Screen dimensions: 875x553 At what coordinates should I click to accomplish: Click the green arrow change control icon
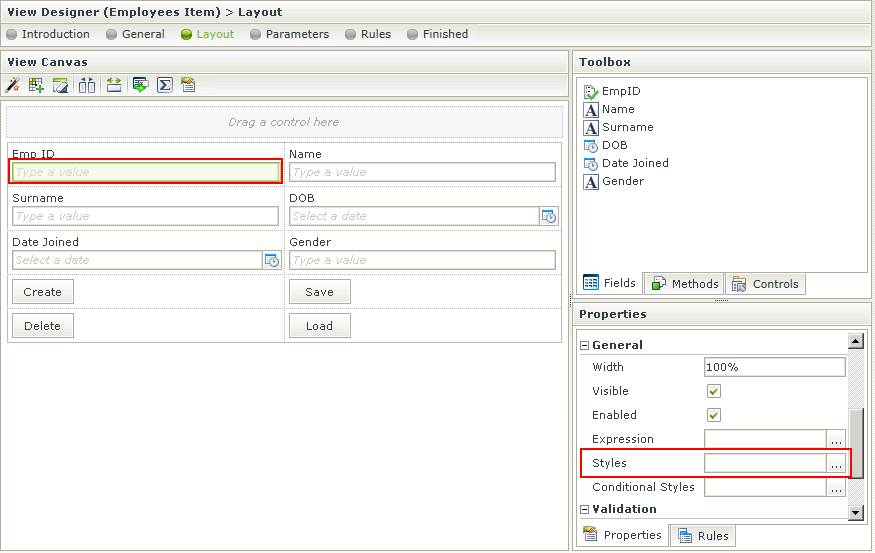(x=140, y=85)
